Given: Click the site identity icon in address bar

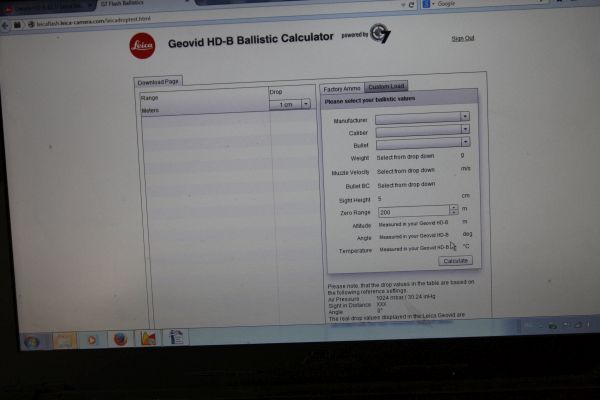Looking at the screenshot, I should point(31,24).
